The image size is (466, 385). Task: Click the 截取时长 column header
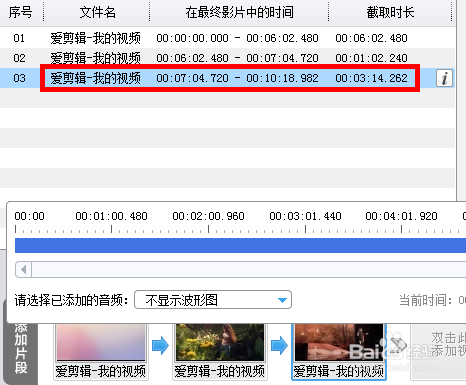coord(390,13)
